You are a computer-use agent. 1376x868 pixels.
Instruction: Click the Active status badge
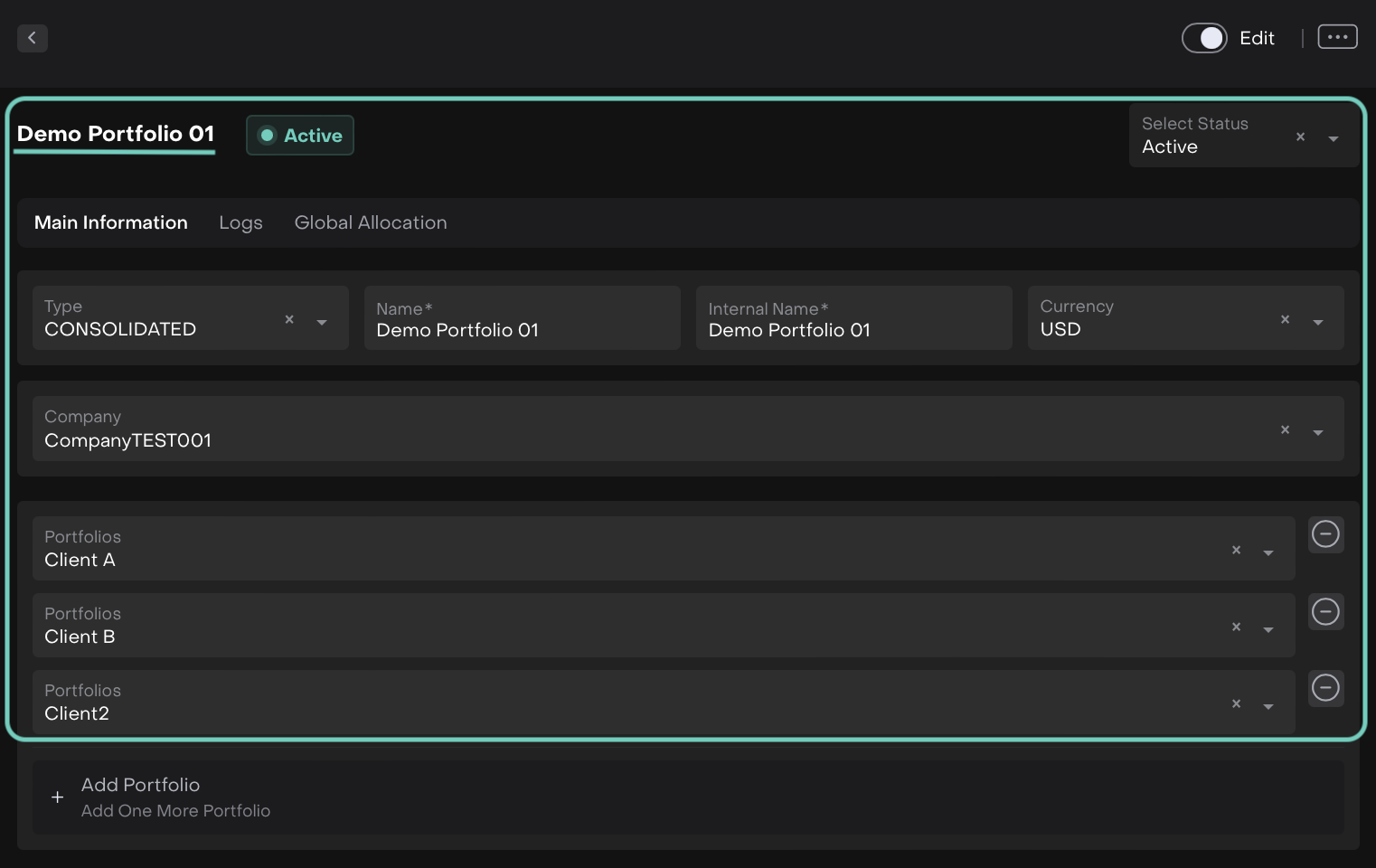tap(300, 136)
